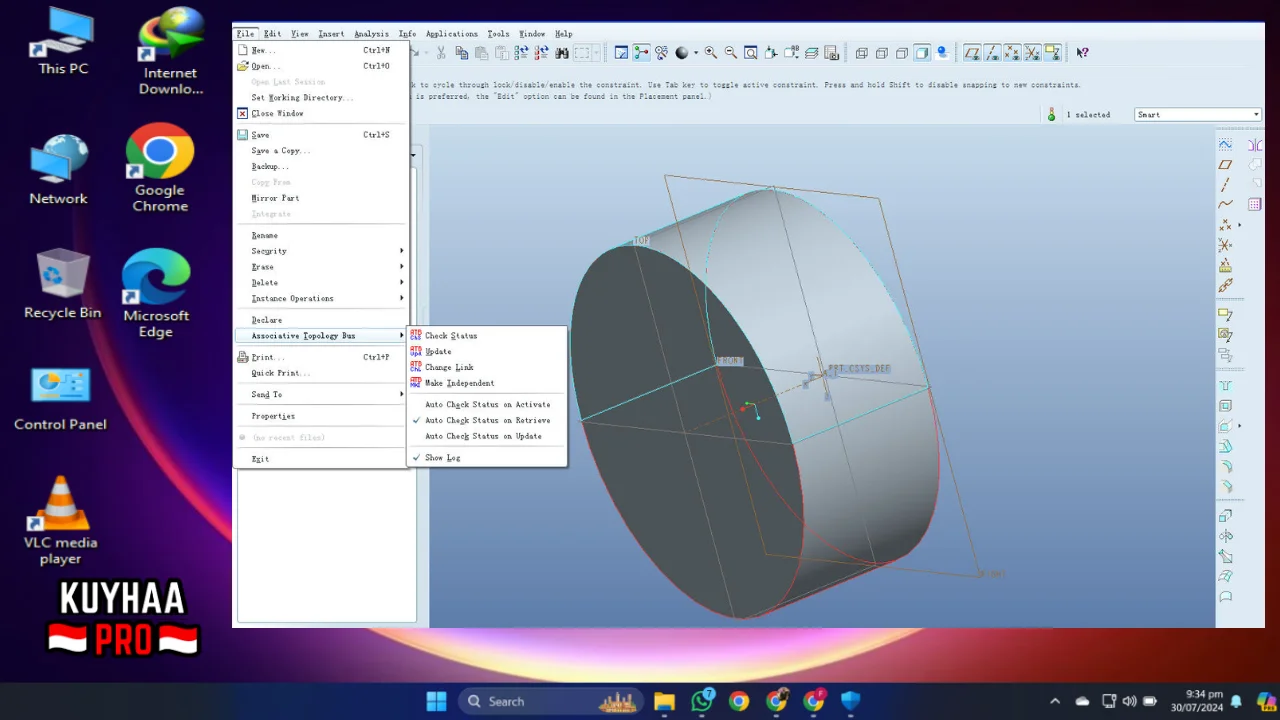Viewport: 1280px width, 720px height.
Task: Open File Explorer from the taskbar
Action: 665,701
